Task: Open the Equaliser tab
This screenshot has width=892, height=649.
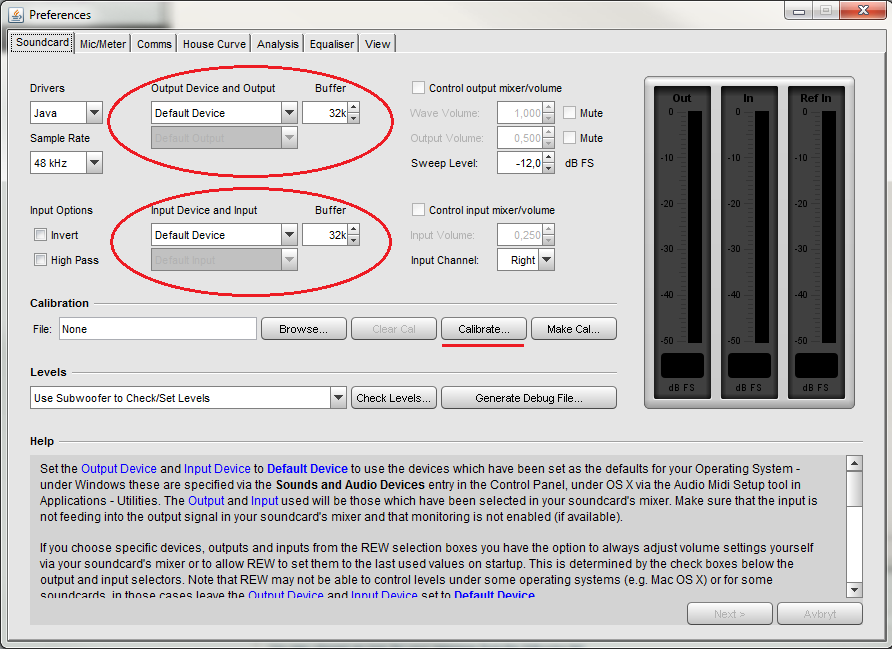Action: click(332, 44)
